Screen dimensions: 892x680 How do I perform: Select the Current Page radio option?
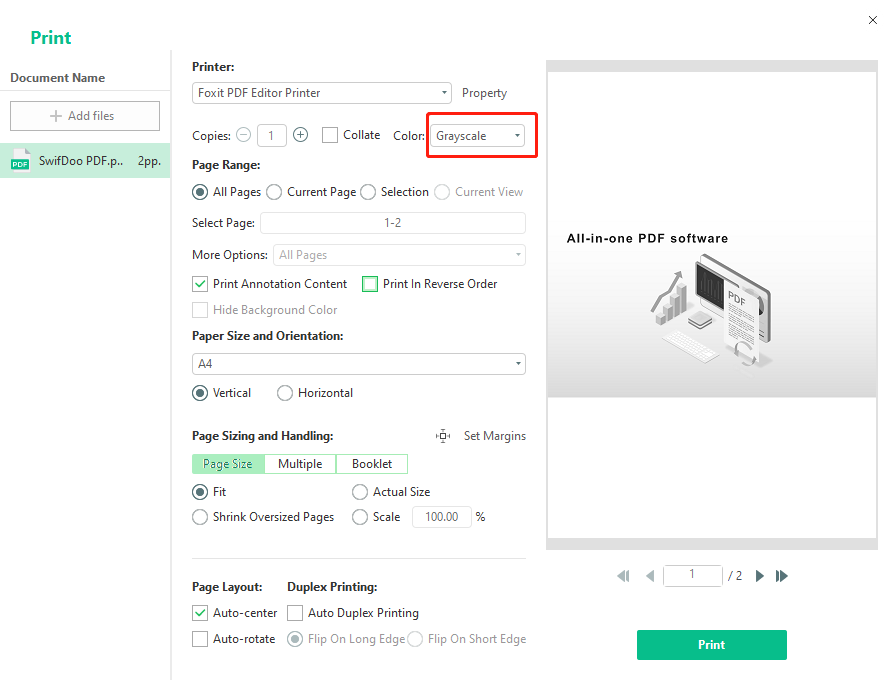(274, 191)
